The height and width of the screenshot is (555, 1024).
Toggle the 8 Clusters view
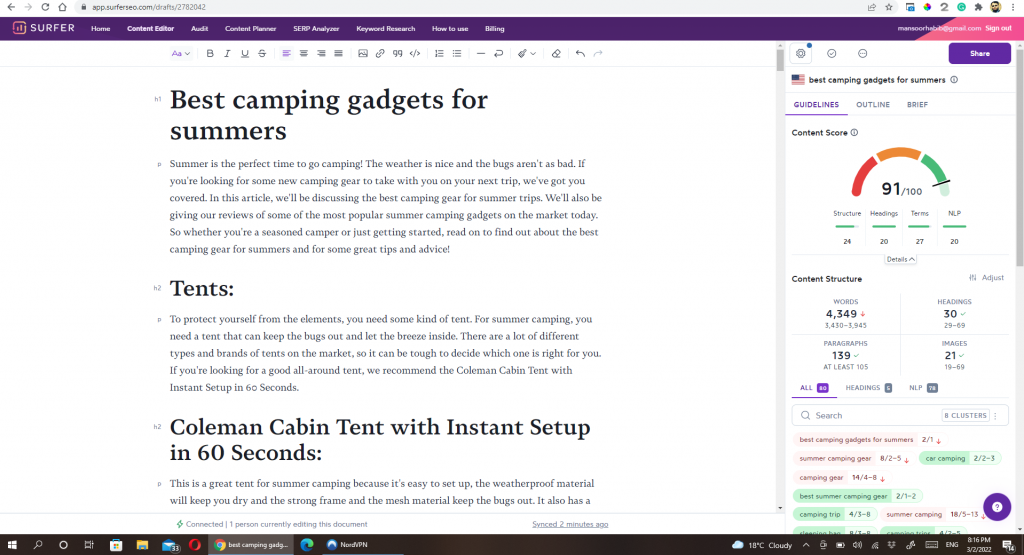(x=965, y=415)
